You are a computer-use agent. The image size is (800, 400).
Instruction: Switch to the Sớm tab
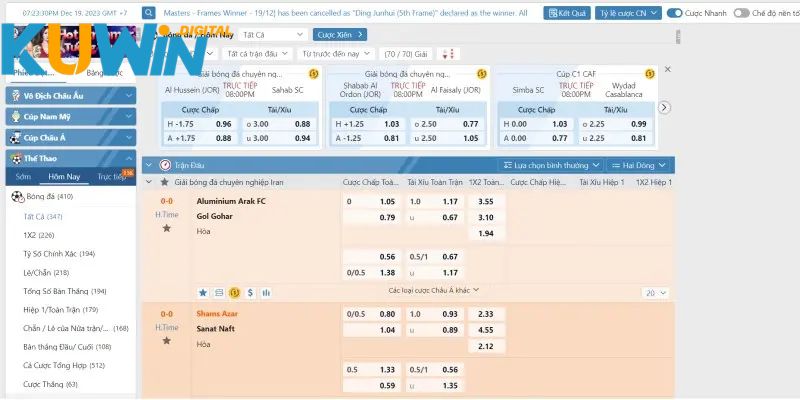point(23,176)
